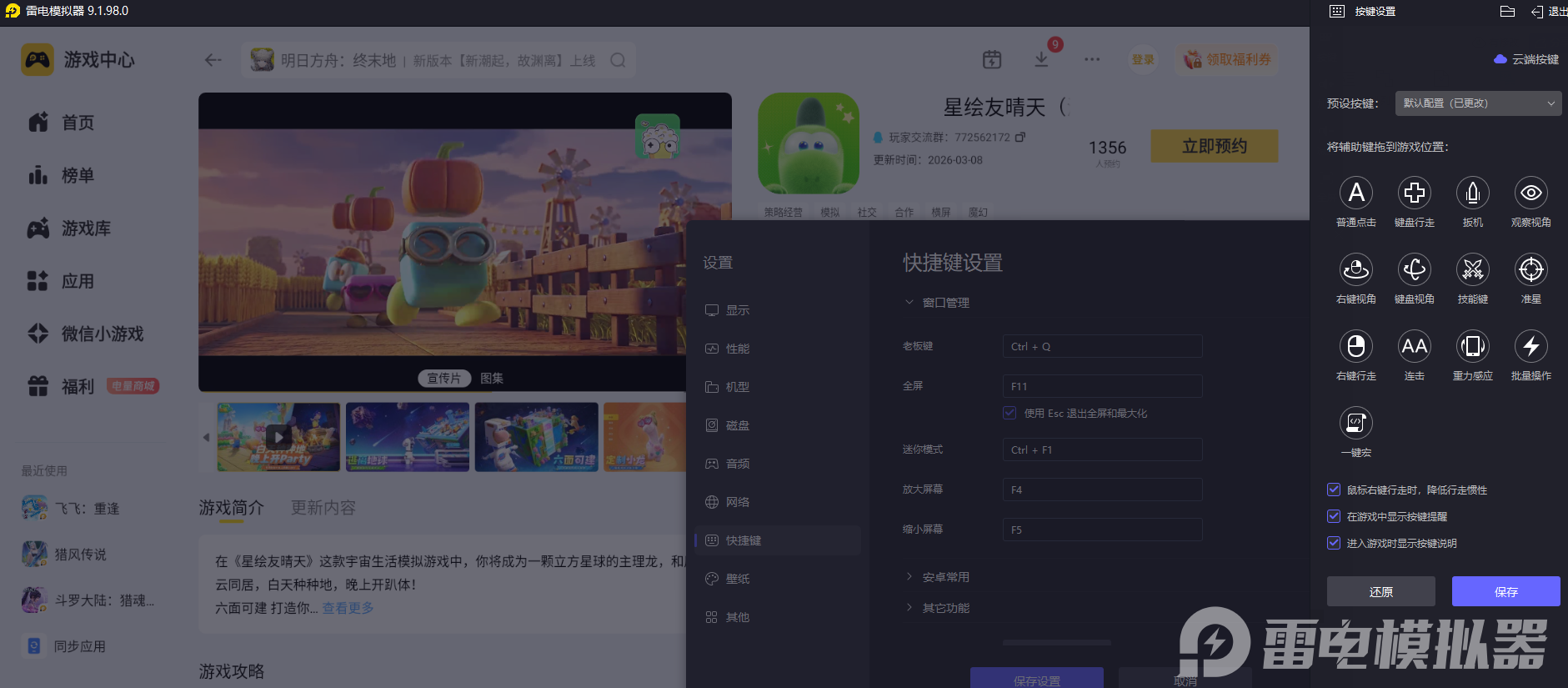Select 快捷键 settings tab

pyautogui.click(x=778, y=540)
